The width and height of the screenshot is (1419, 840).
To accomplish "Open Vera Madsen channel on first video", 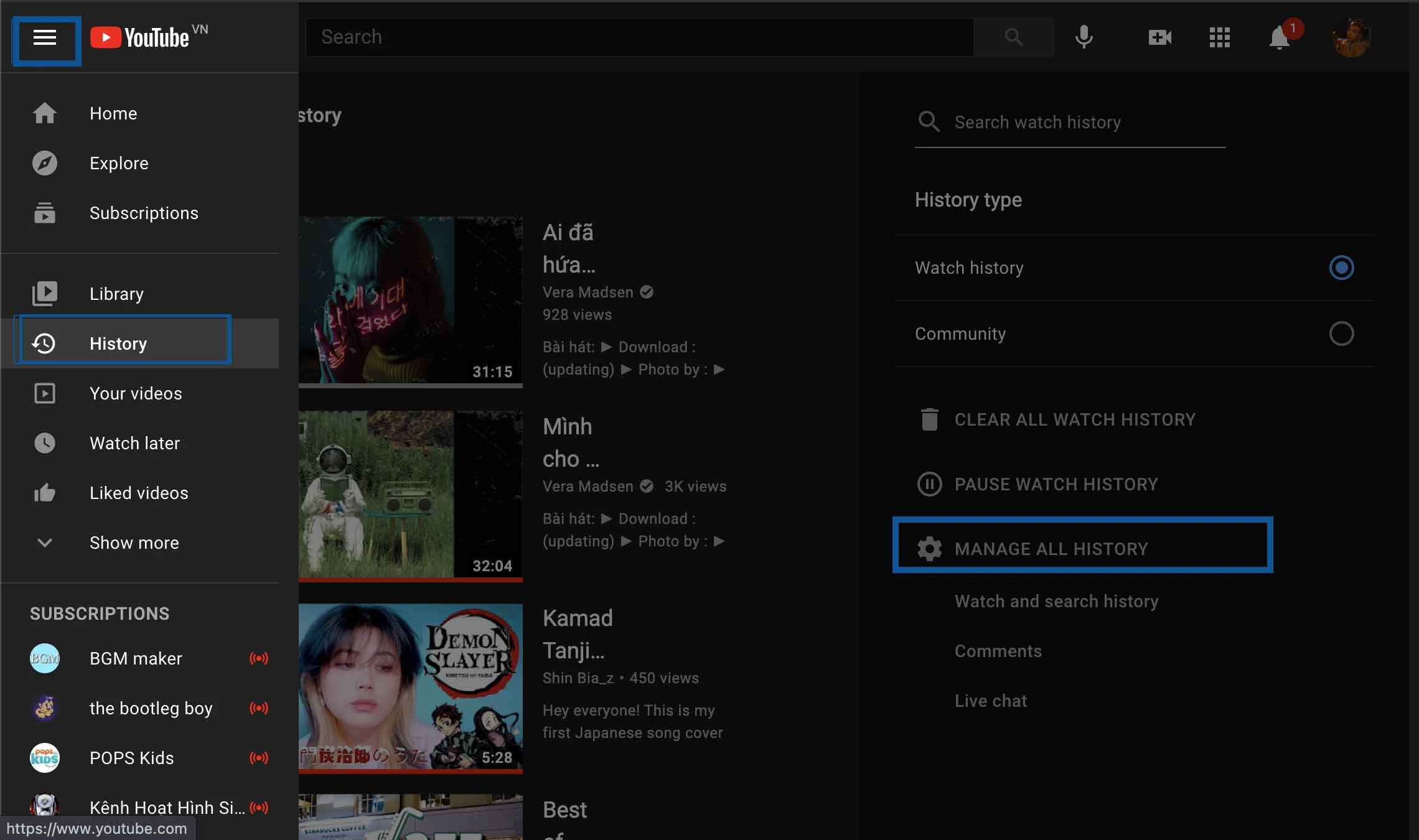I will (x=588, y=292).
